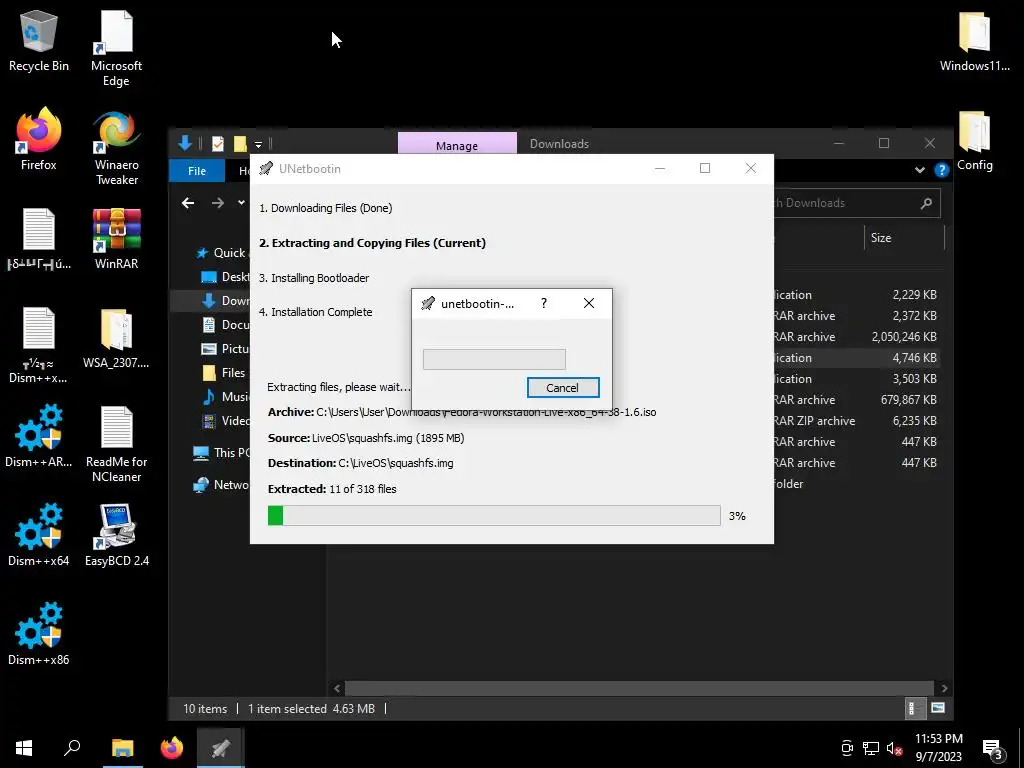This screenshot has width=1024, height=768.
Task: Select the Dism++x86 desktop icon
Action: coord(39,635)
